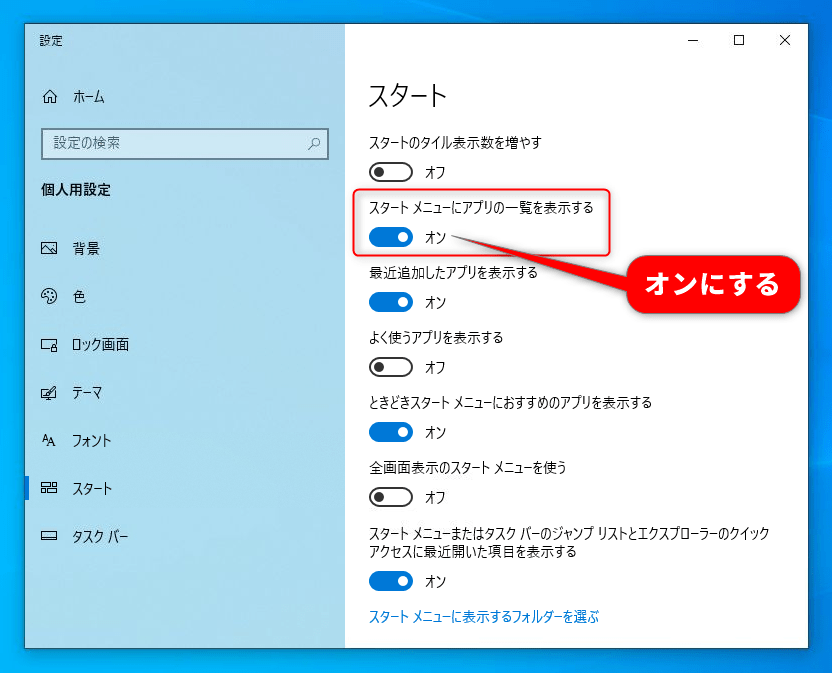Image resolution: width=832 pixels, height=673 pixels.
Task: Focus the 設定の検索 search field
Action: (x=185, y=143)
